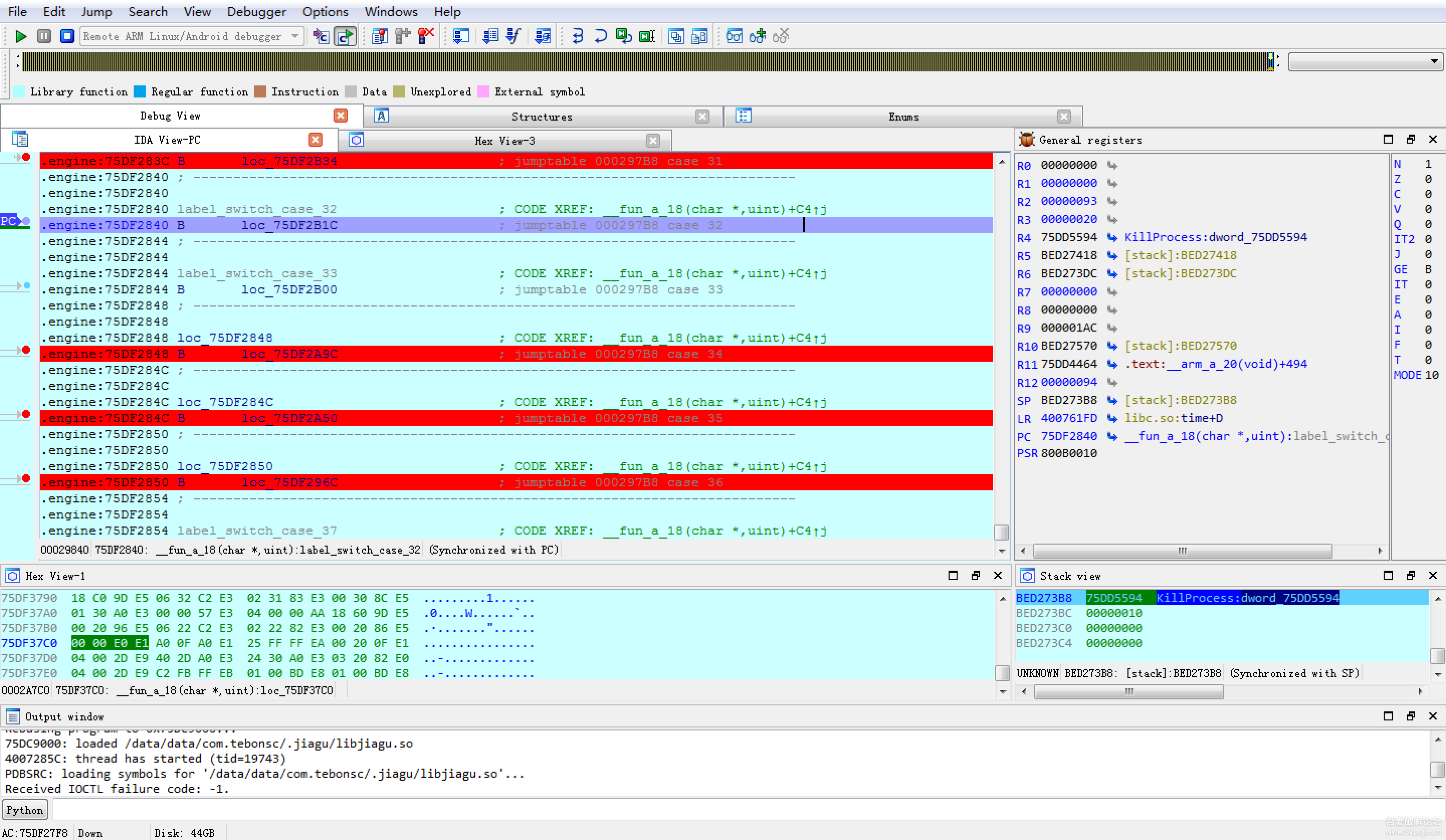The image size is (1446, 840).
Task: Click the Step into toolbar icon
Action: pyautogui.click(x=577, y=37)
